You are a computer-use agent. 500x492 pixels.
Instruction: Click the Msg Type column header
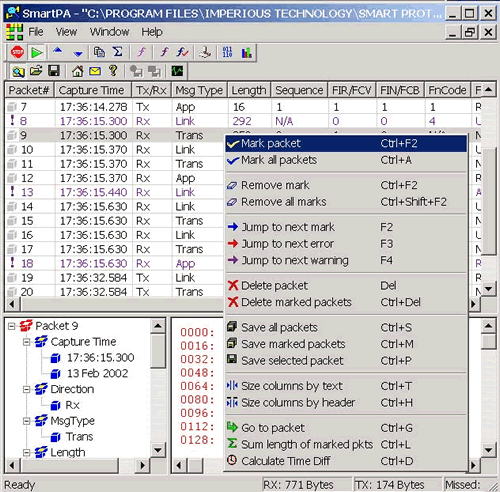199,90
